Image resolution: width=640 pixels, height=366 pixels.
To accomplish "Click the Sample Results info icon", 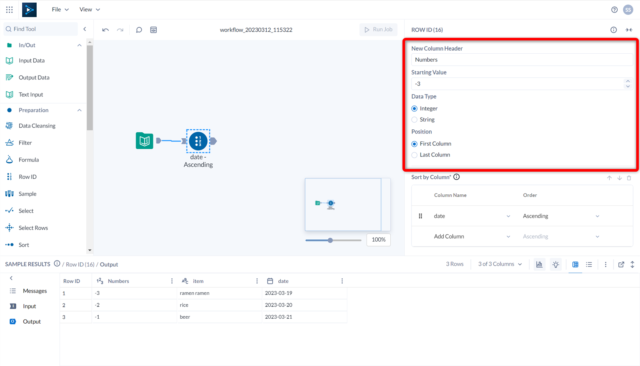I will point(57,264).
